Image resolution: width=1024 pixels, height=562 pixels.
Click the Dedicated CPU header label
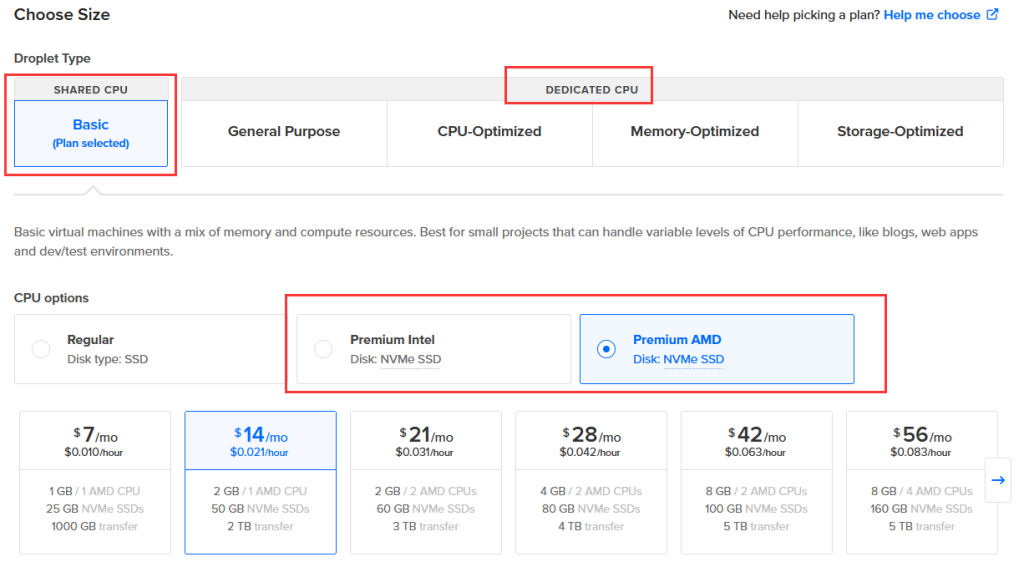coord(591,90)
